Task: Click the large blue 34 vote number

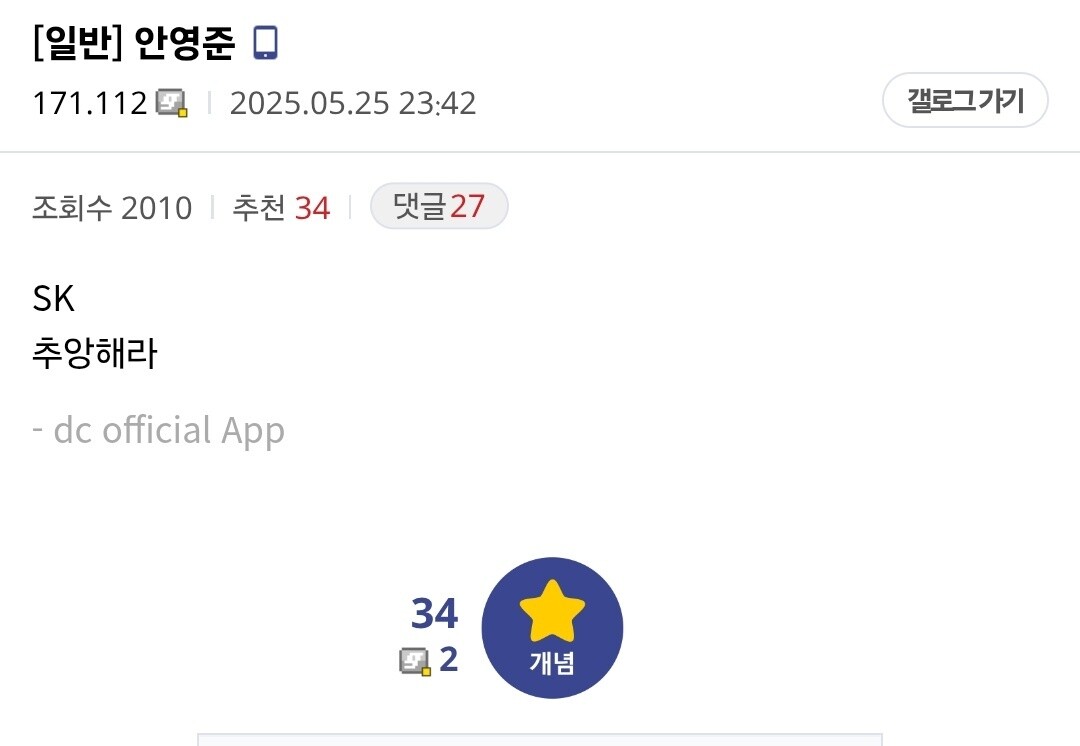Action: 435,613
